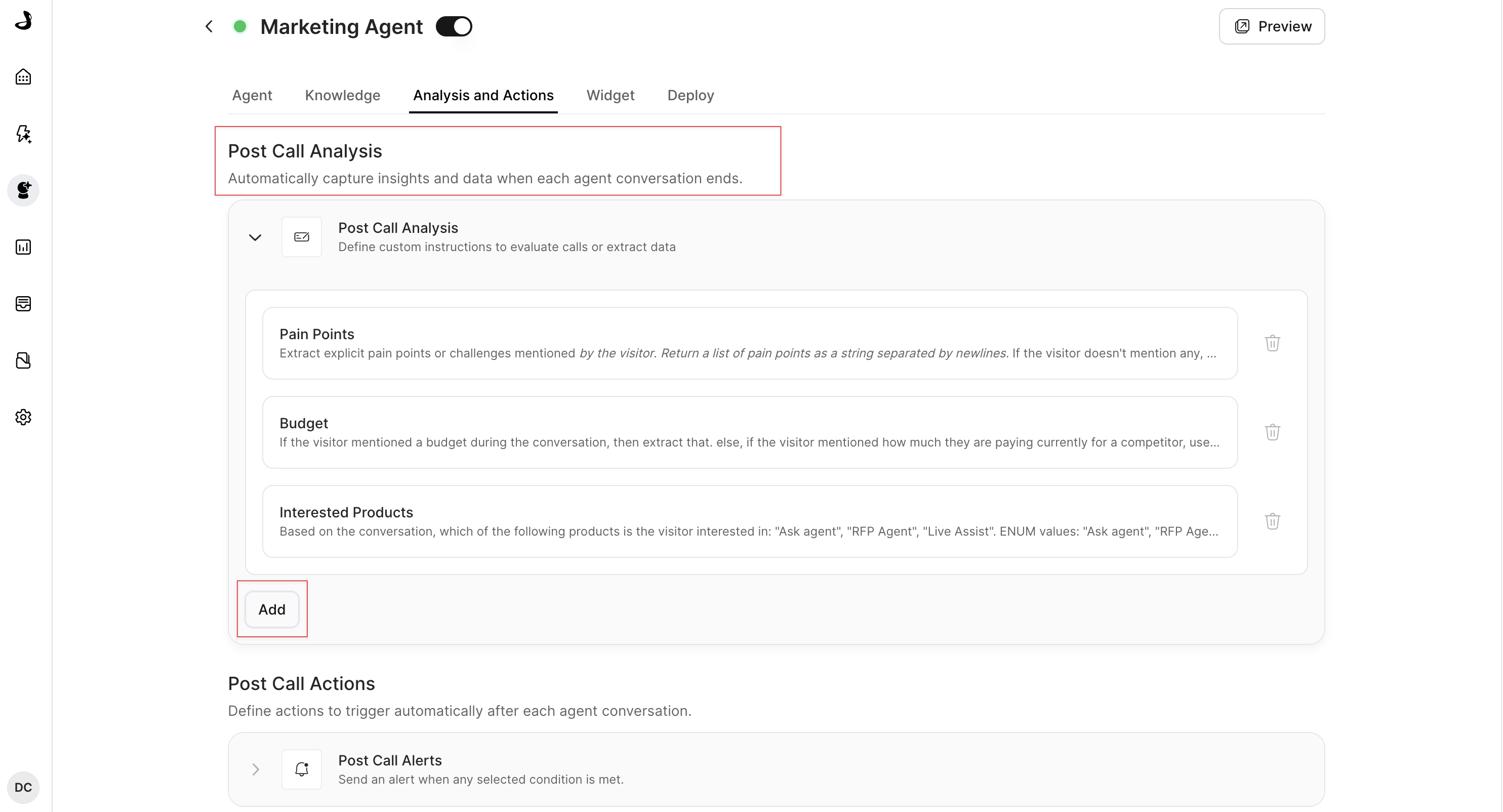Switch to the Widget tab
This screenshot has height=812, width=1503.
point(611,95)
